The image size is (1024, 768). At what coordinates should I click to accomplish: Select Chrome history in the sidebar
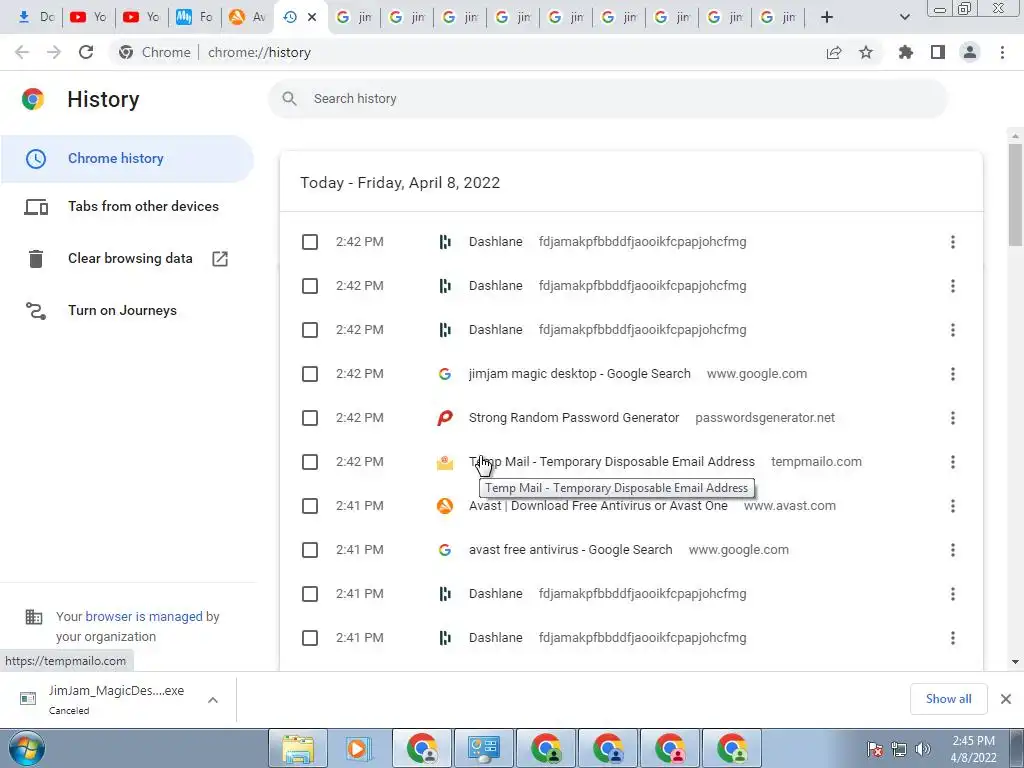[127, 159]
